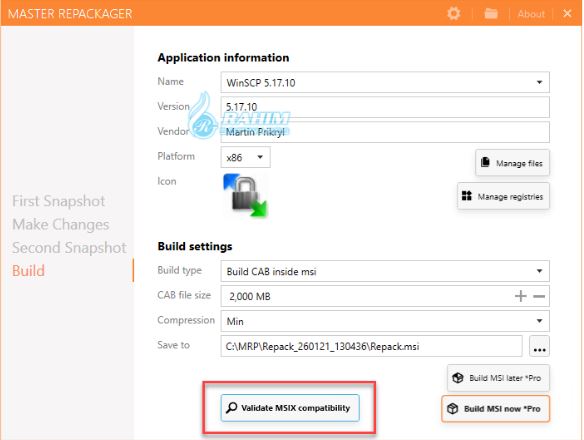This screenshot has height=440, width=584.
Task: Open the Platform x86 dropdown
Action: click(245, 157)
